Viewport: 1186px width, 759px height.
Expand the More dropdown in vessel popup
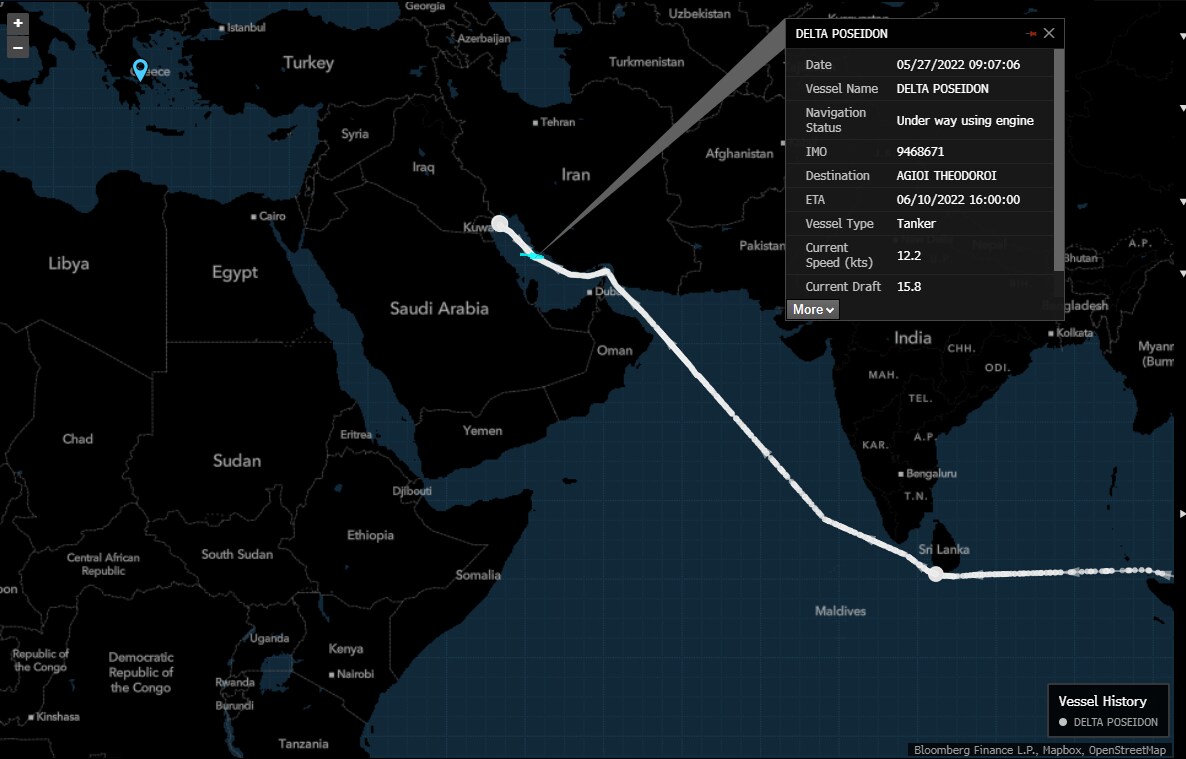point(813,310)
